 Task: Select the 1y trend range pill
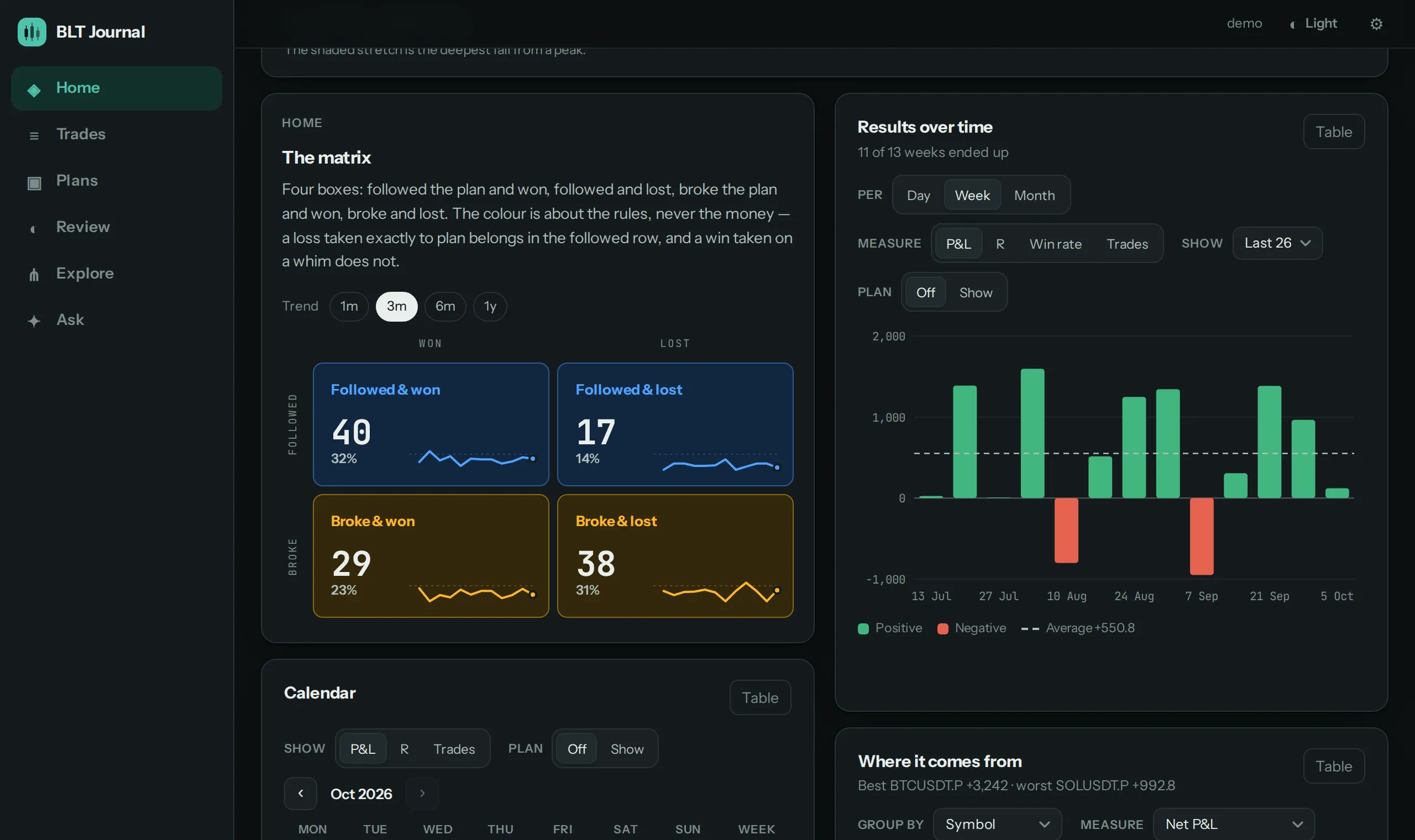(x=490, y=306)
